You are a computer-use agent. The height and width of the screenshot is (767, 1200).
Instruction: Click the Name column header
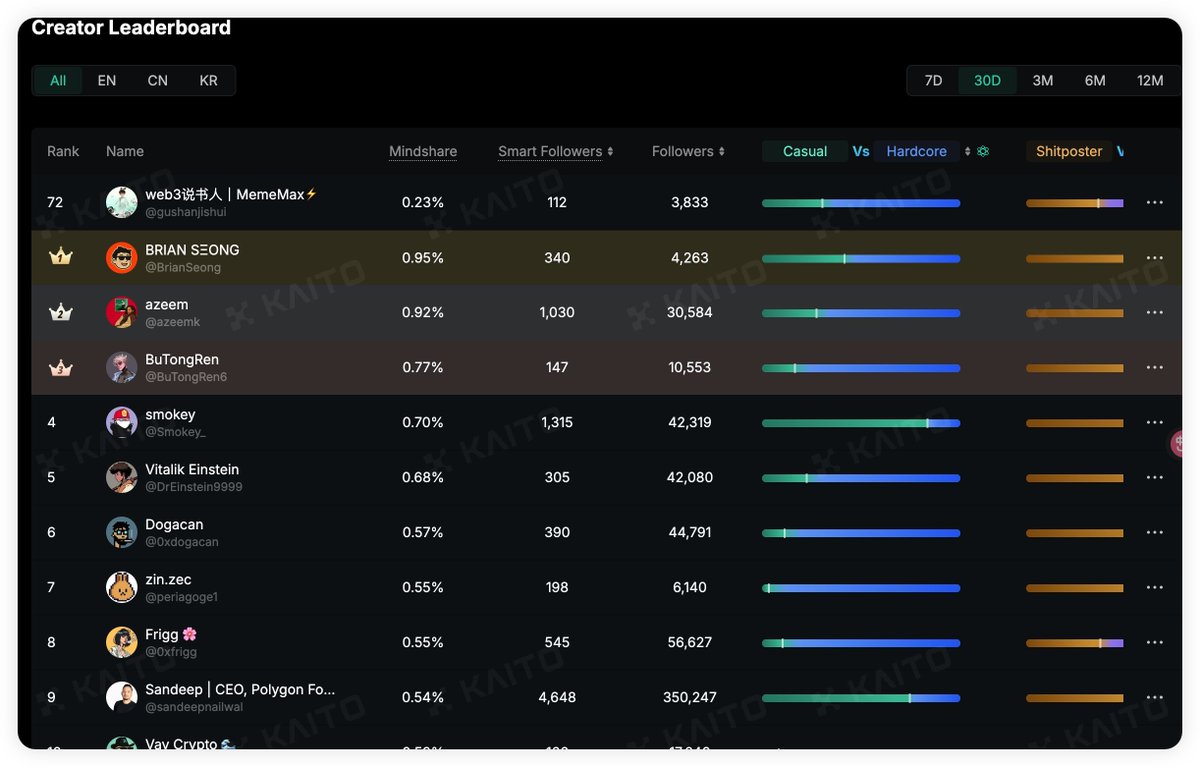point(125,151)
